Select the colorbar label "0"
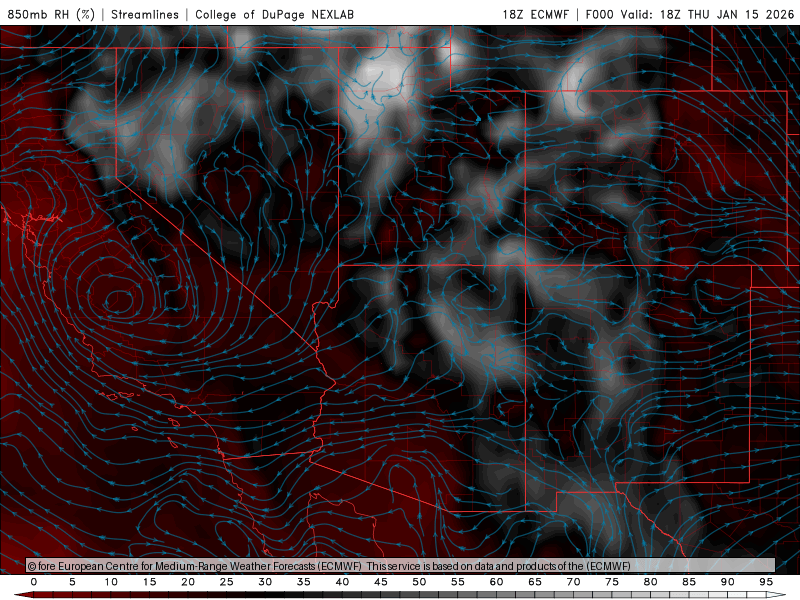 [34, 582]
